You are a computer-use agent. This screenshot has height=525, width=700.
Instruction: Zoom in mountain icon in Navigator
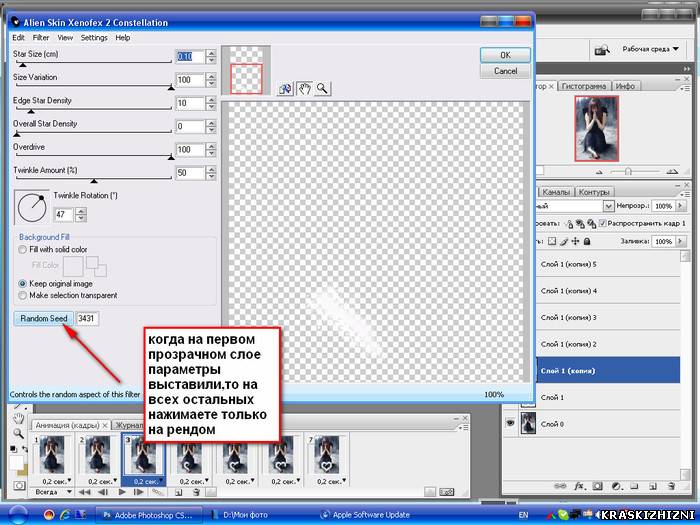click(x=672, y=171)
